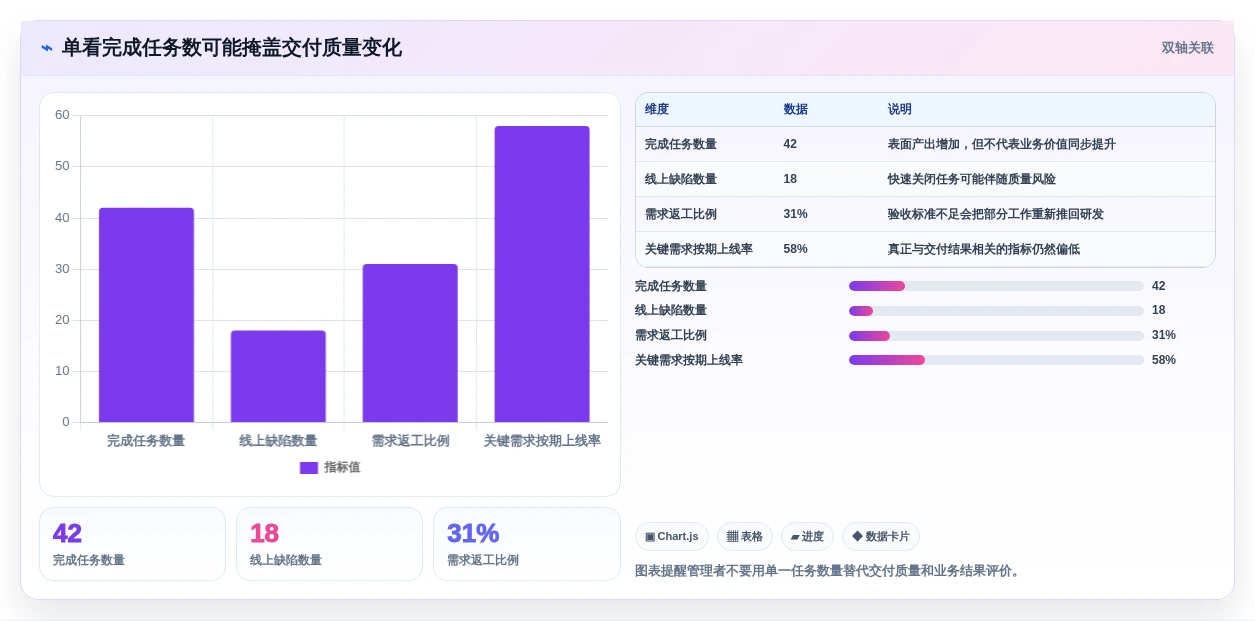Click the x-axis label 关键需求按期上线率

pos(542,441)
